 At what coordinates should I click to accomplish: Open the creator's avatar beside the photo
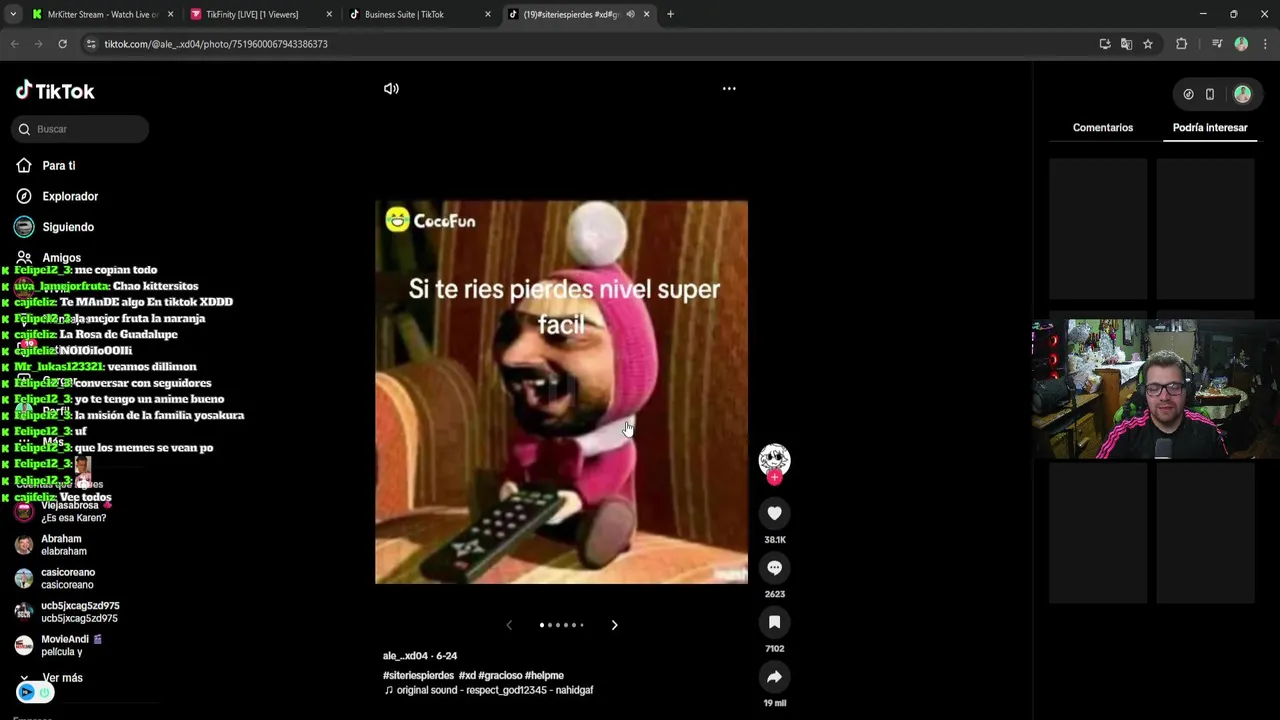774,459
